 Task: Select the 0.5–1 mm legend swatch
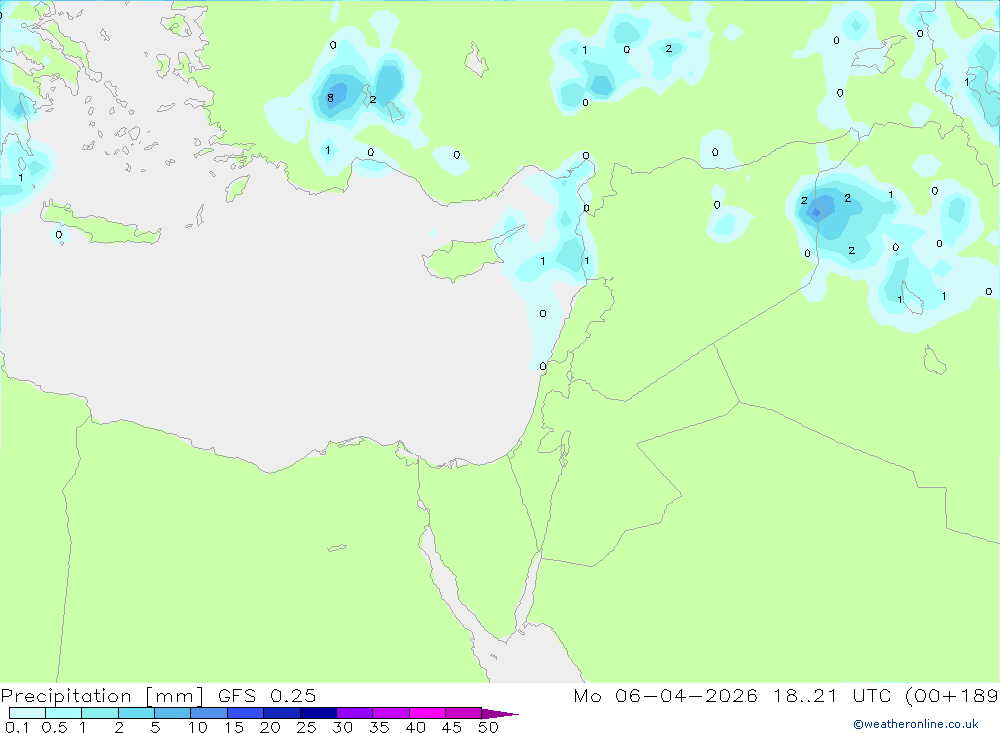64,713
